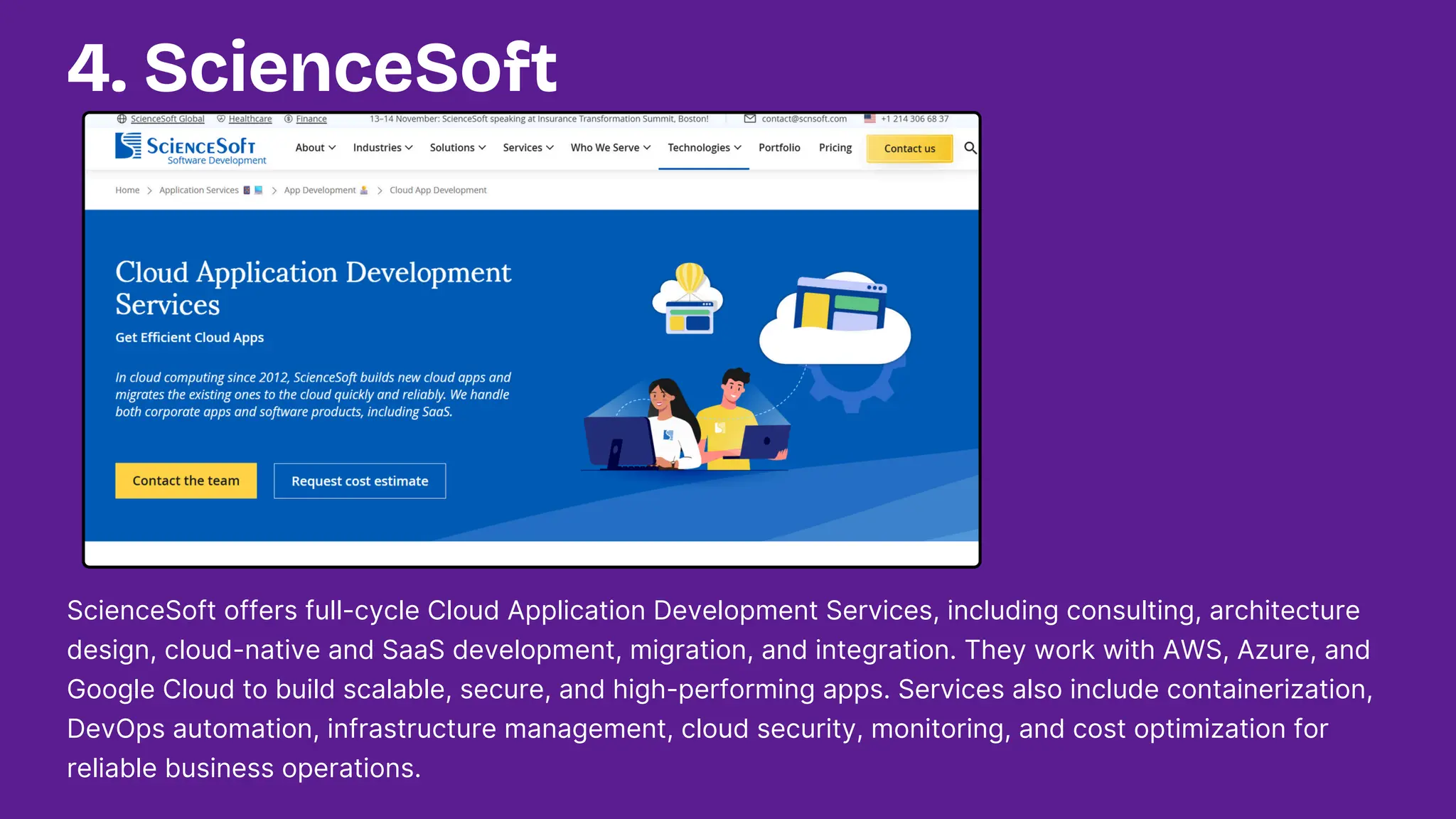Click the Finance coin icon
Screen dimensions: 1456x819
(x=289, y=119)
